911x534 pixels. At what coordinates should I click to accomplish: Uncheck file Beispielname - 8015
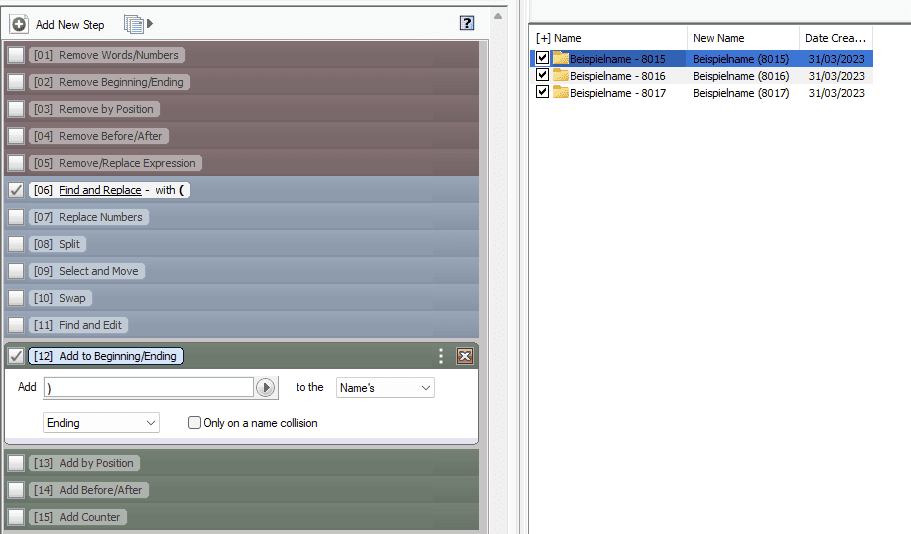pos(542,58)
